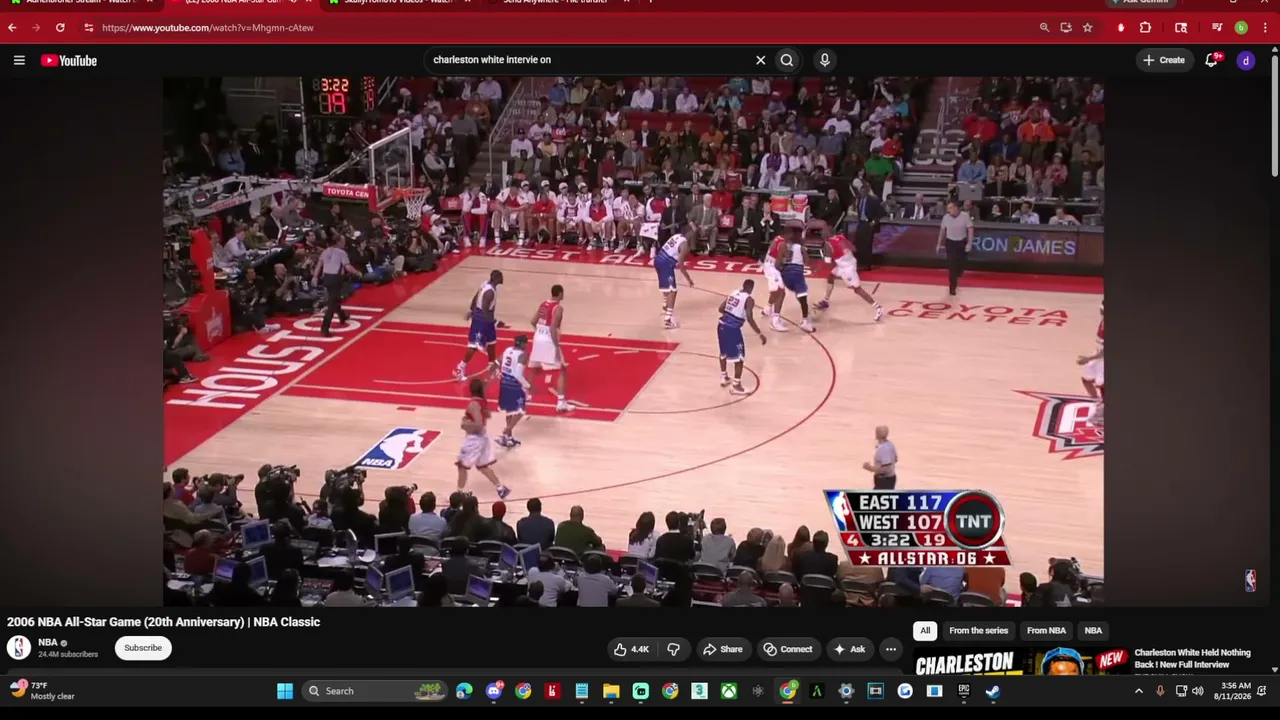The width and height of the screenshot is (1280, 720).
Task: Click the video player to pause
Action: coord(633,341)
